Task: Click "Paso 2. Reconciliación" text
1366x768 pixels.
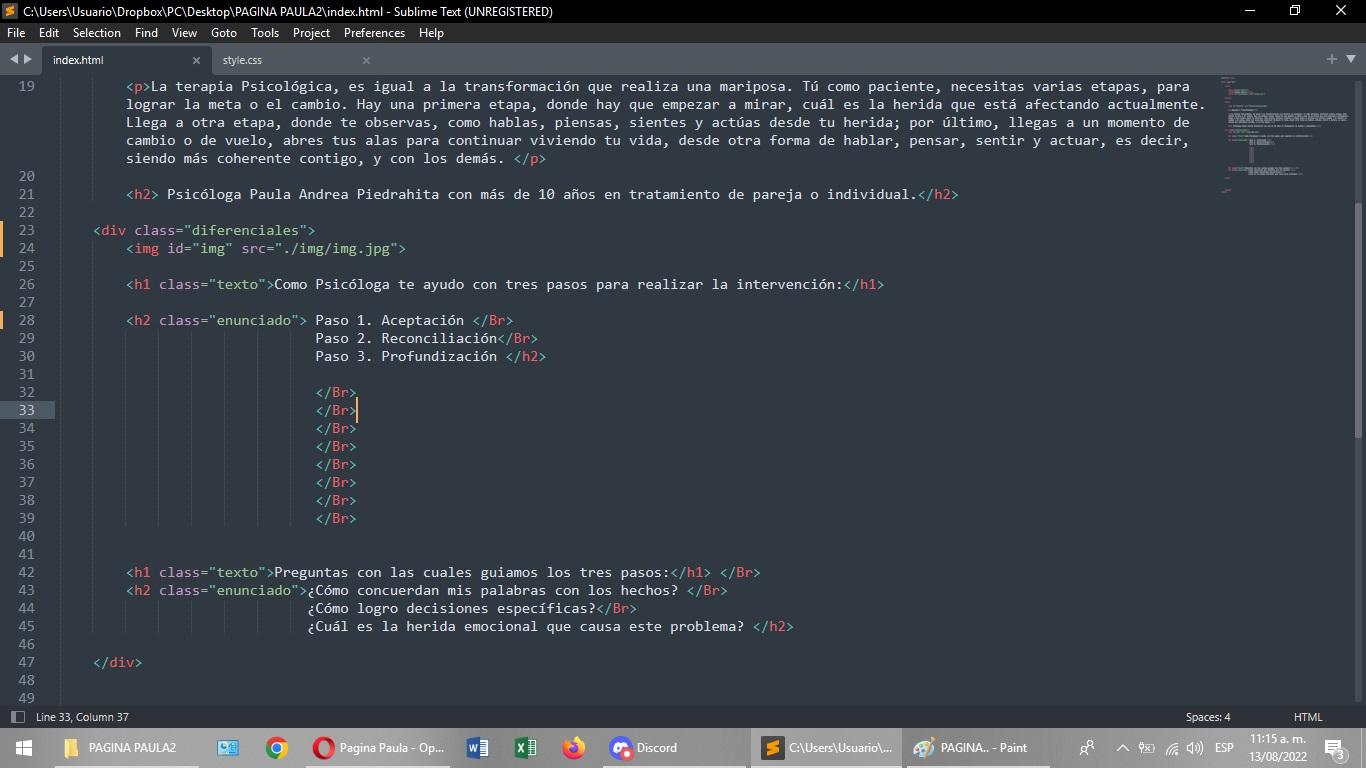Action: tap(406, 338)
